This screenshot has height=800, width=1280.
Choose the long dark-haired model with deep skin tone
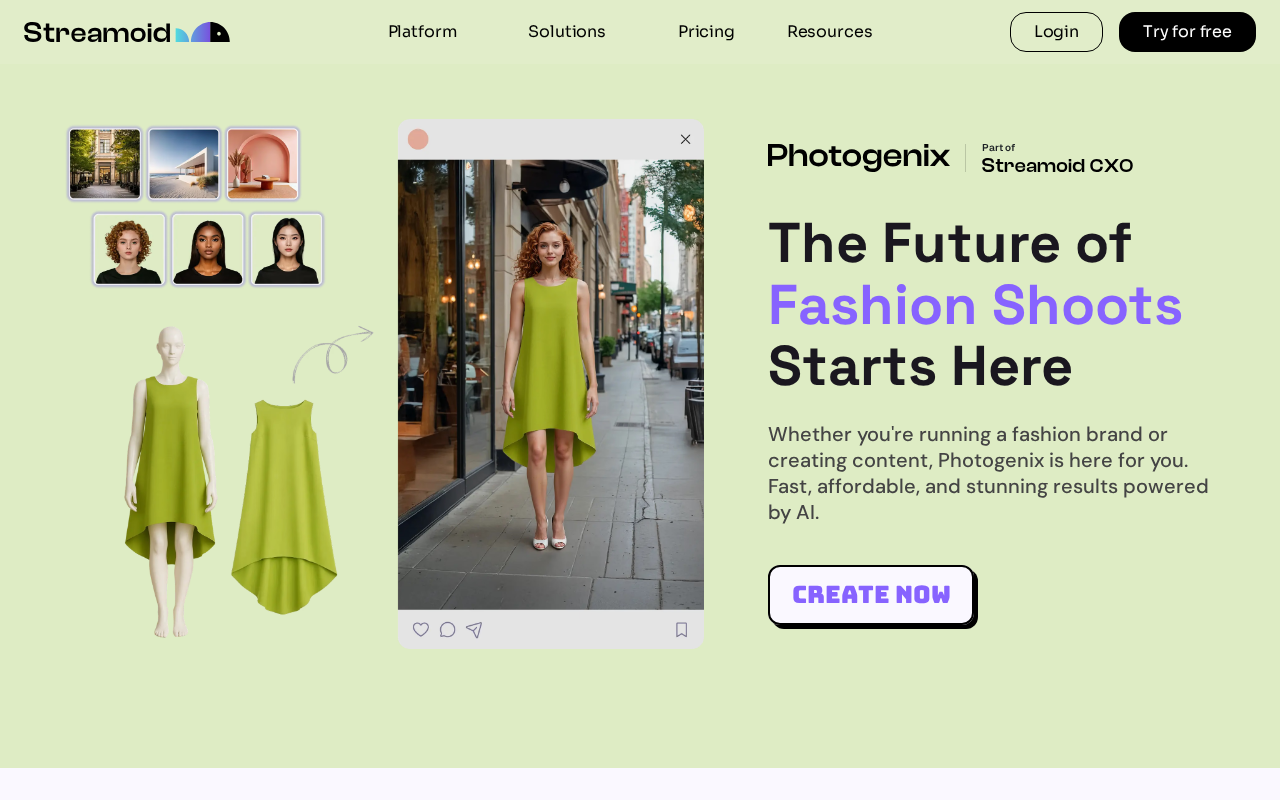[208, 249]
